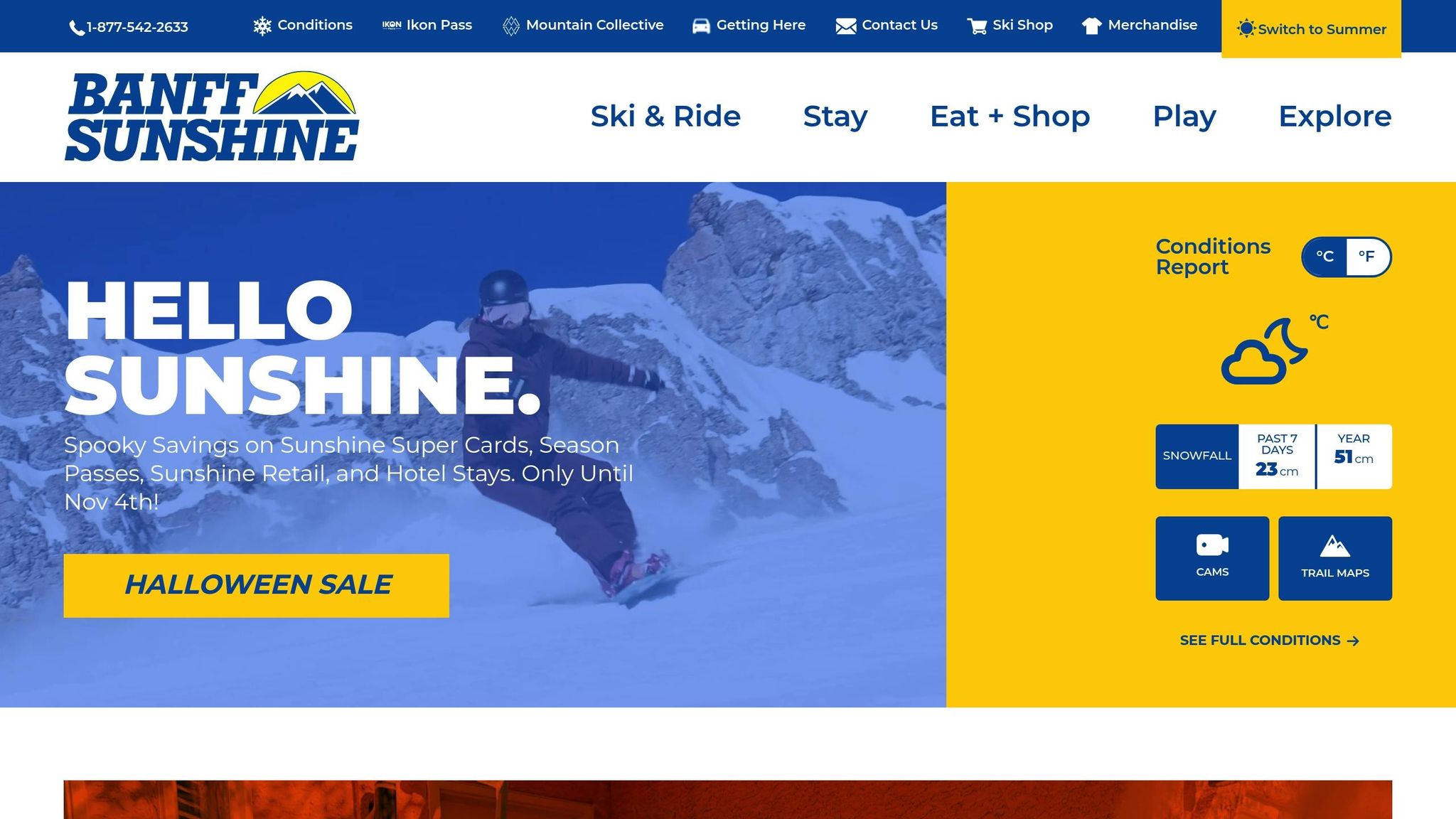Open the CAMS webcam tile
Viewport: 1456px width, 819px height.
click(1212, 558)
